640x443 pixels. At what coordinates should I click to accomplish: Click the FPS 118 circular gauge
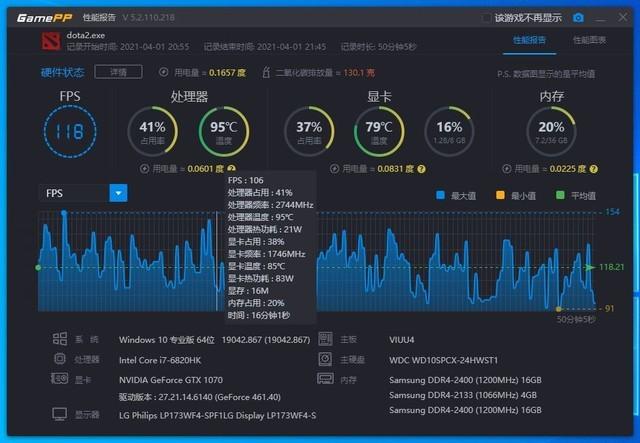click(70, 131)
